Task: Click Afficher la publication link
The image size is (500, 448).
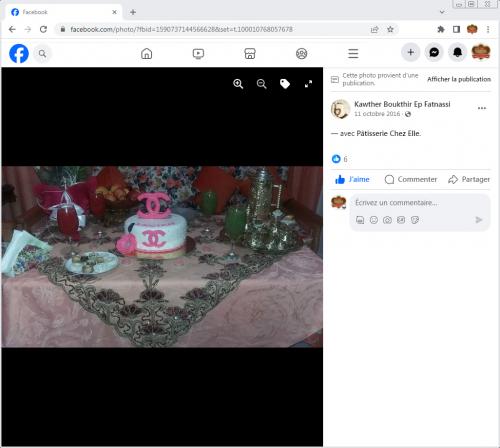Action: pos(459,79)
